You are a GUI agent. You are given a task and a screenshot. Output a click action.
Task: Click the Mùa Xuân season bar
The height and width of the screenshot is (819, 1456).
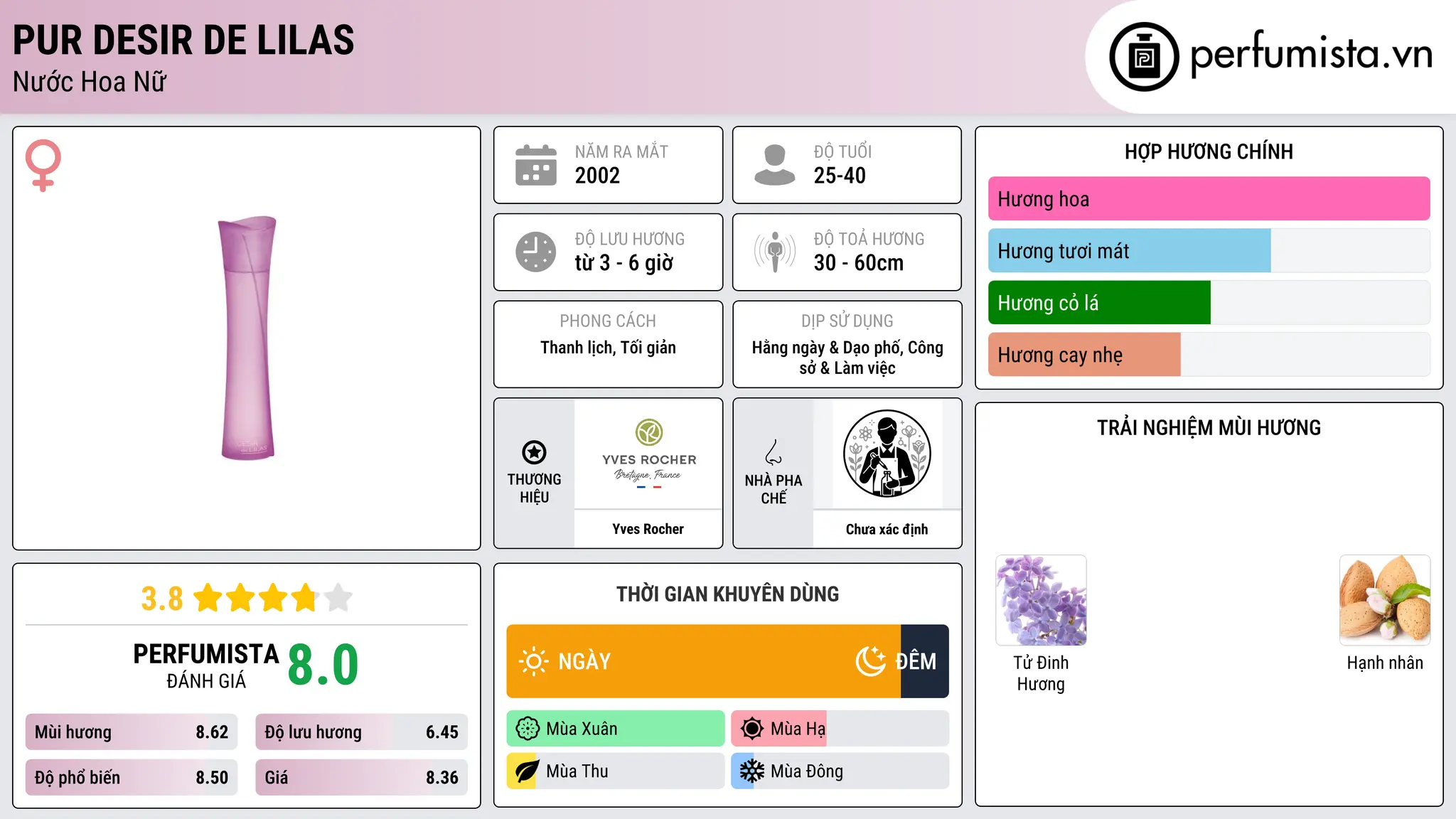click(x=615, y=729)
